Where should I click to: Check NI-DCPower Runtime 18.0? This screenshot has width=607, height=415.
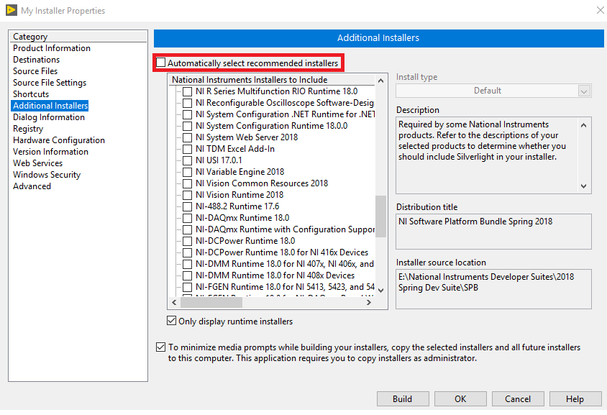point(187,241)
